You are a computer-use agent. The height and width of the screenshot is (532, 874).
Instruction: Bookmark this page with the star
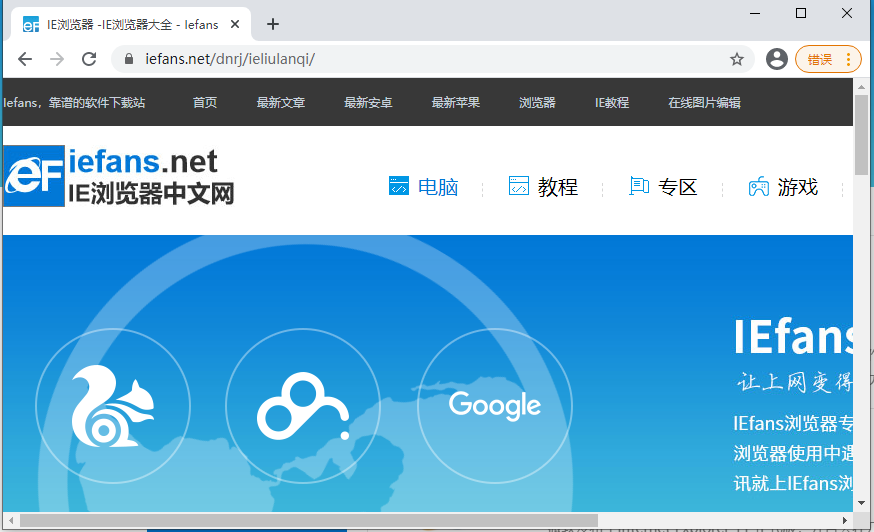pyautogui.click(x=737, y=59)
